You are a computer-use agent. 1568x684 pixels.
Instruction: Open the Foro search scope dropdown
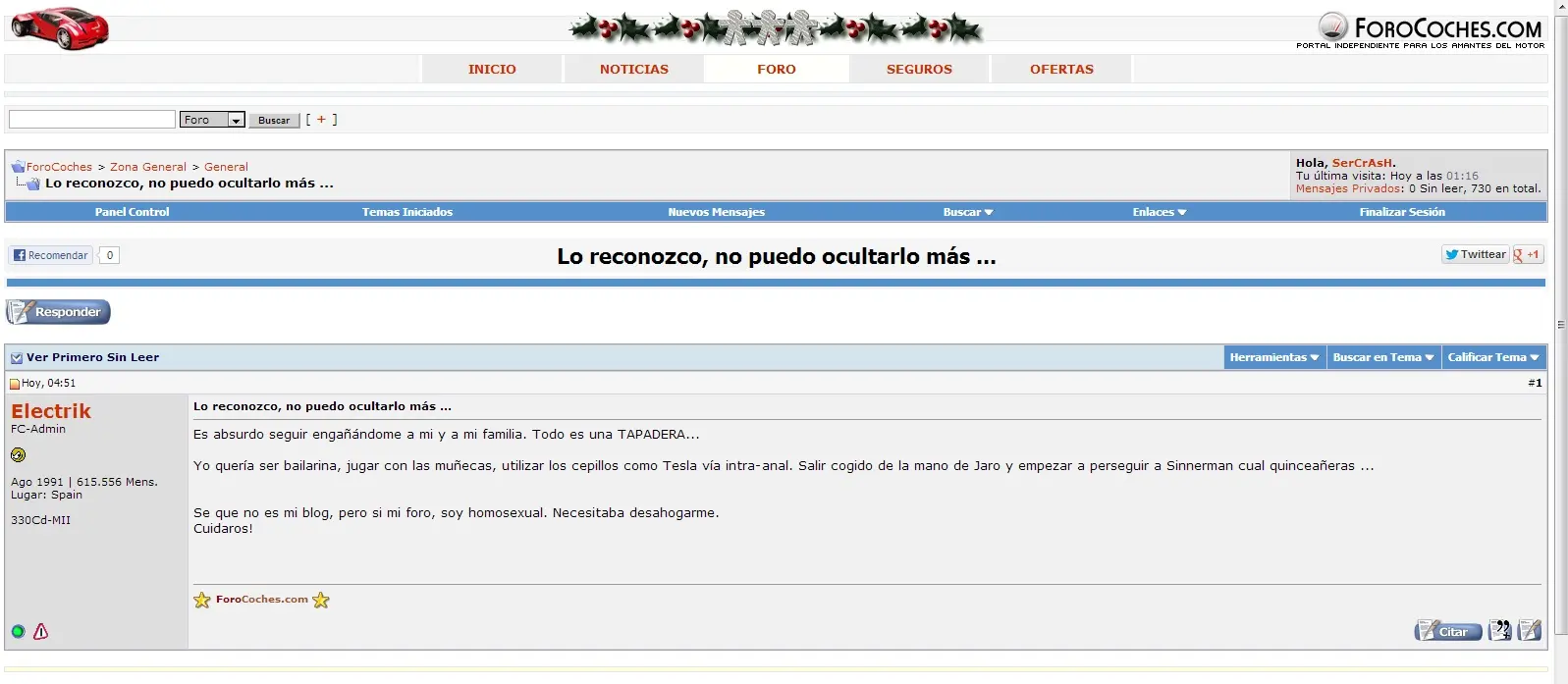tap(212, 120)
